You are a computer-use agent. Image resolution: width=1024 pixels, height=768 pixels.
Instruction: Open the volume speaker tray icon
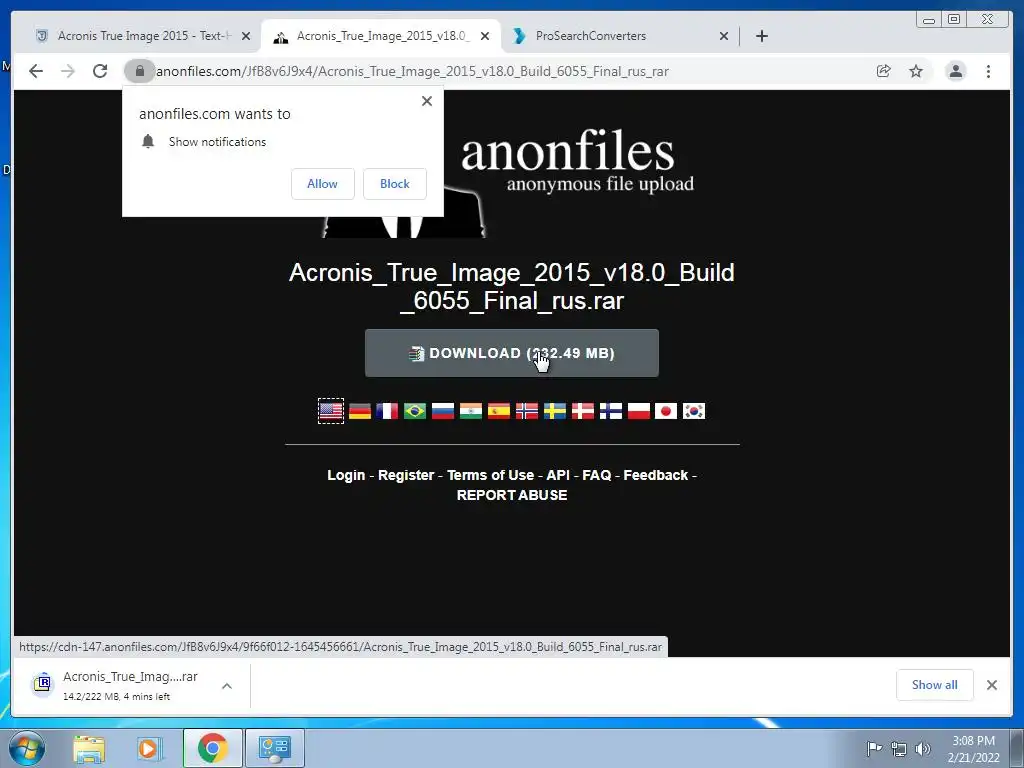(922, 748)
